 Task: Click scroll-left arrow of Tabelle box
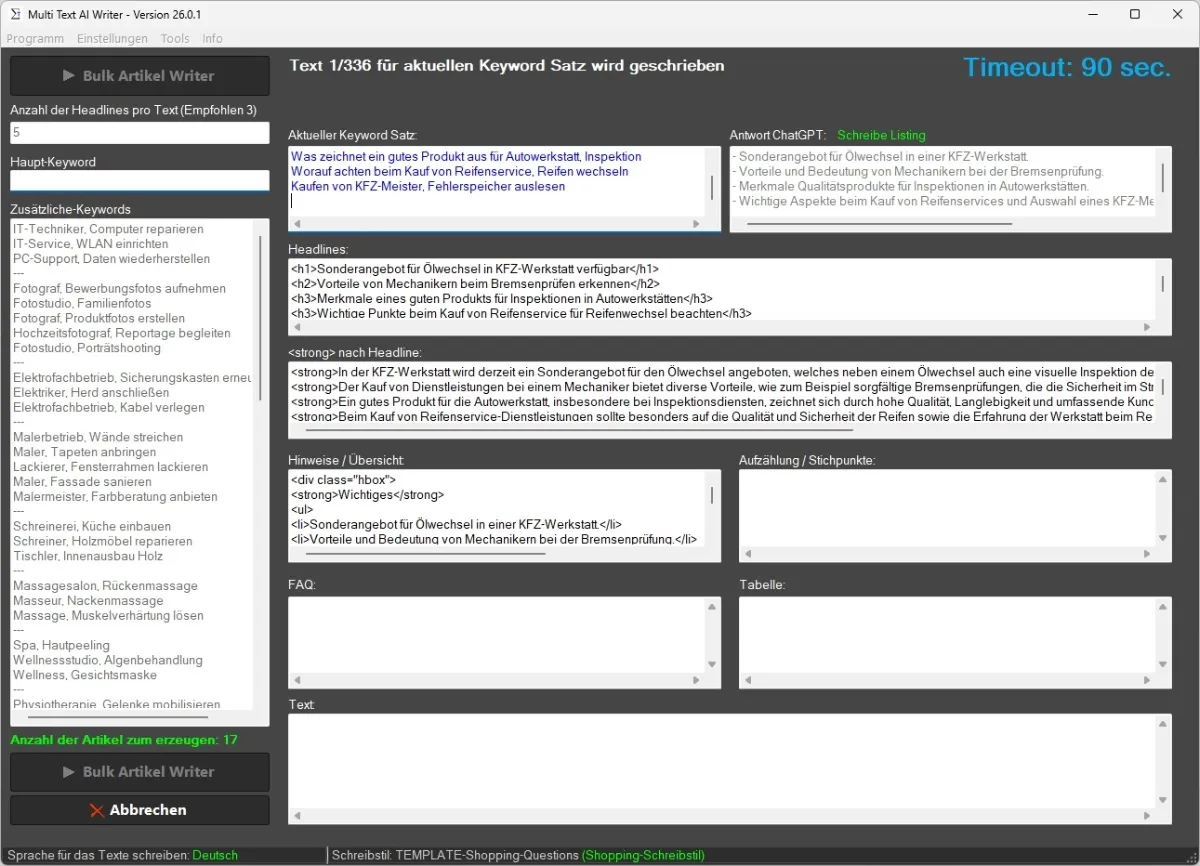click(747, 680)
